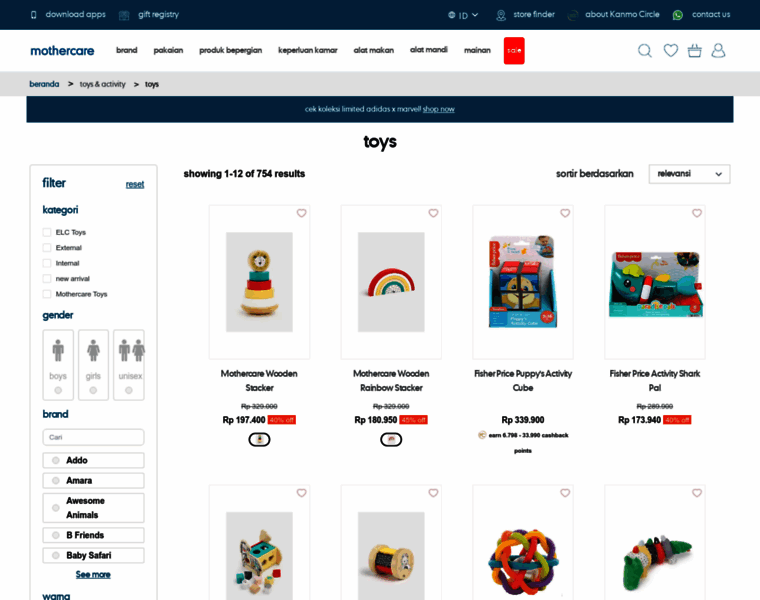Click the red sale button
This screenshot has height=600, width=760.
tap(514, 50)
